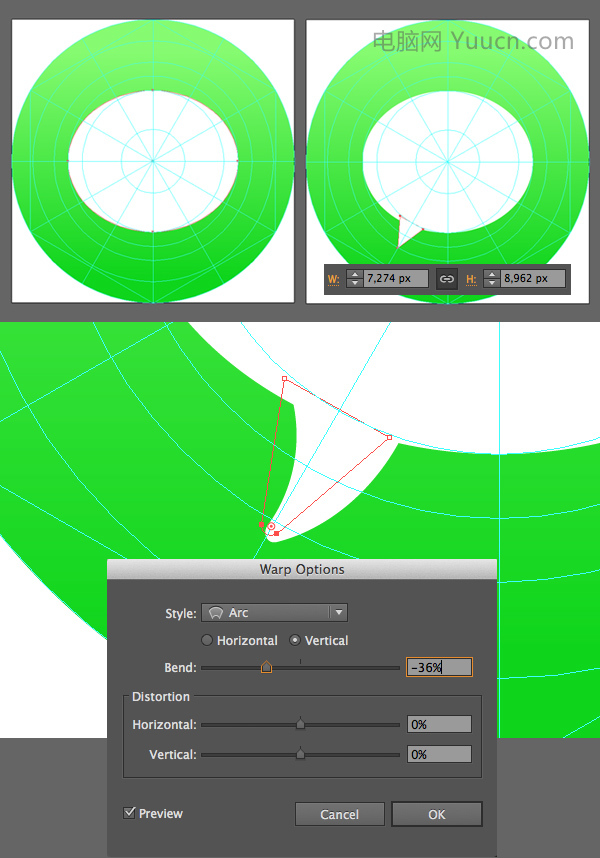The height and width of the screenshot is (858, 600).
Task: Click the Bend value field showing -36%
Action: pyautogui.click(x=439, y=667)
